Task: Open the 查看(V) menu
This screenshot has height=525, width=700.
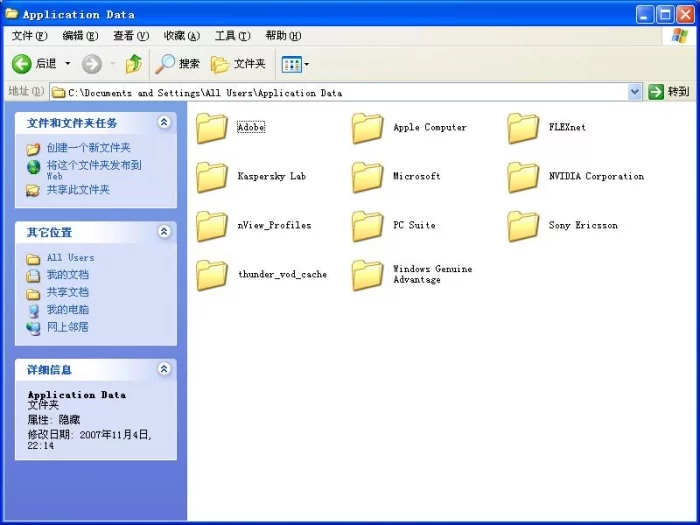Action: pos(131,36)
